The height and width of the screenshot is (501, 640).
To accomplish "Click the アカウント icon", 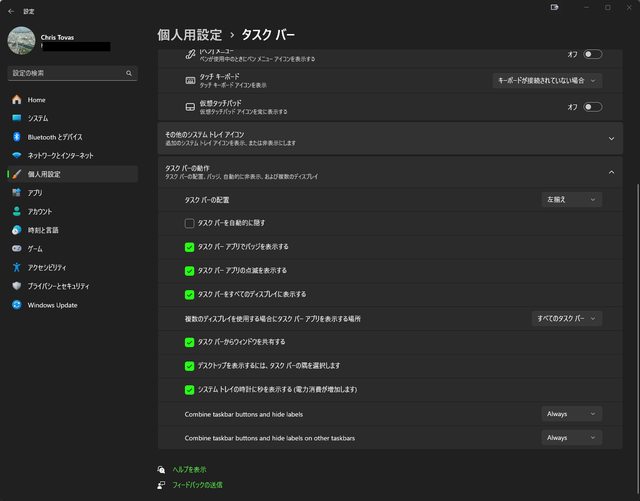I will [x=16, y=211].
